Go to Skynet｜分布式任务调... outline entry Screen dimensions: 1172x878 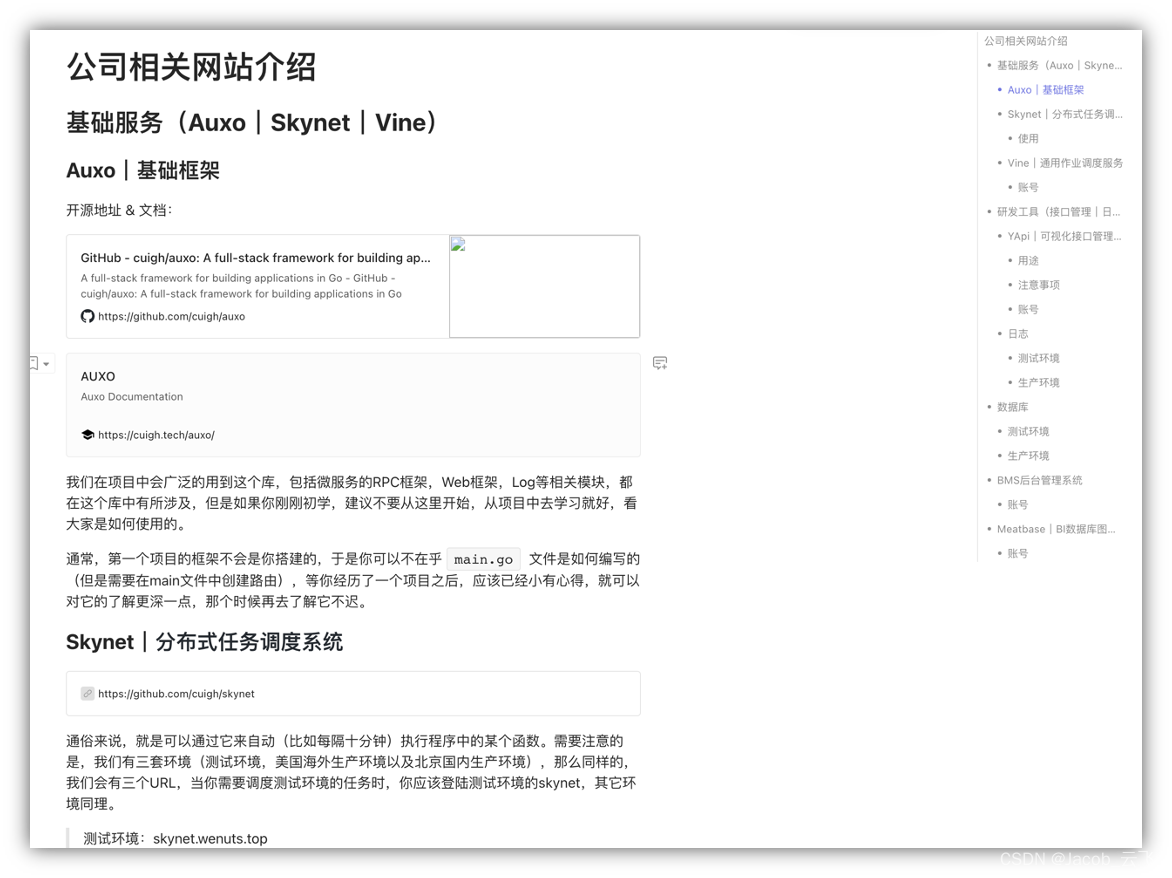point(1064,114)
